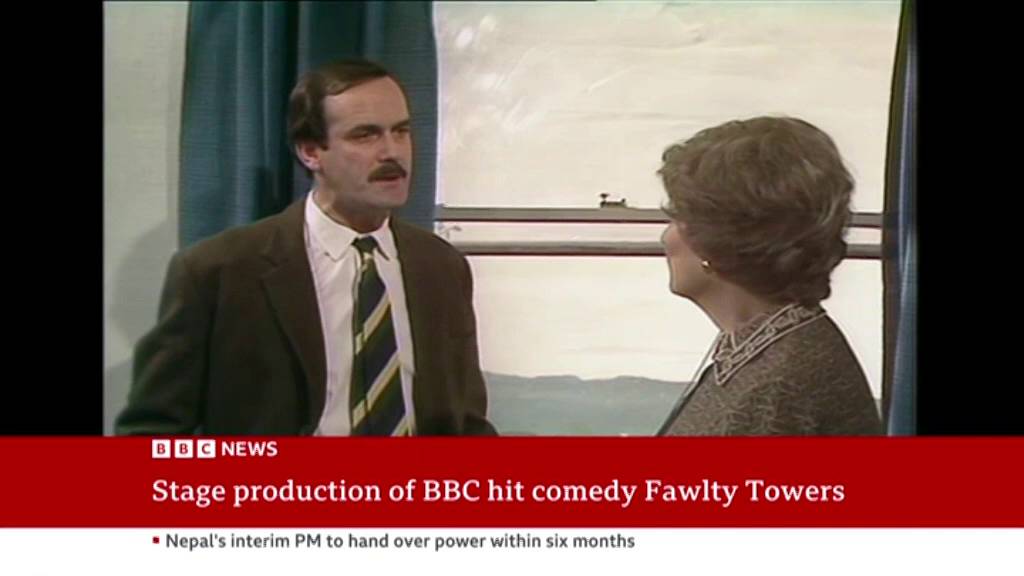Click the red bullet before Nepal ticker

[x=156, y=540]
